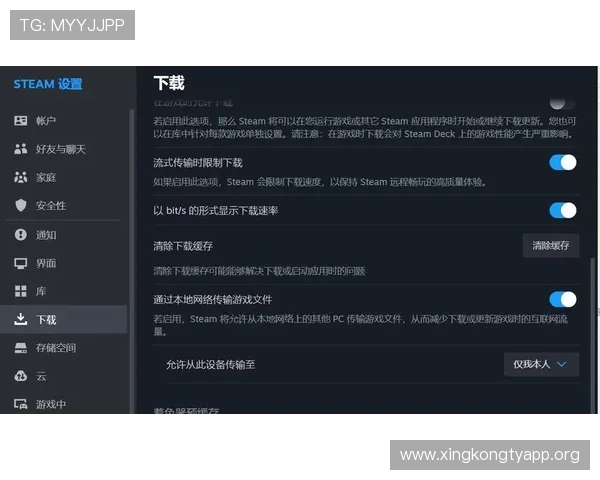The width and height of the screenshot is (600, 480).
Task: Switch to 界面 settings
Action: (64, 263)
